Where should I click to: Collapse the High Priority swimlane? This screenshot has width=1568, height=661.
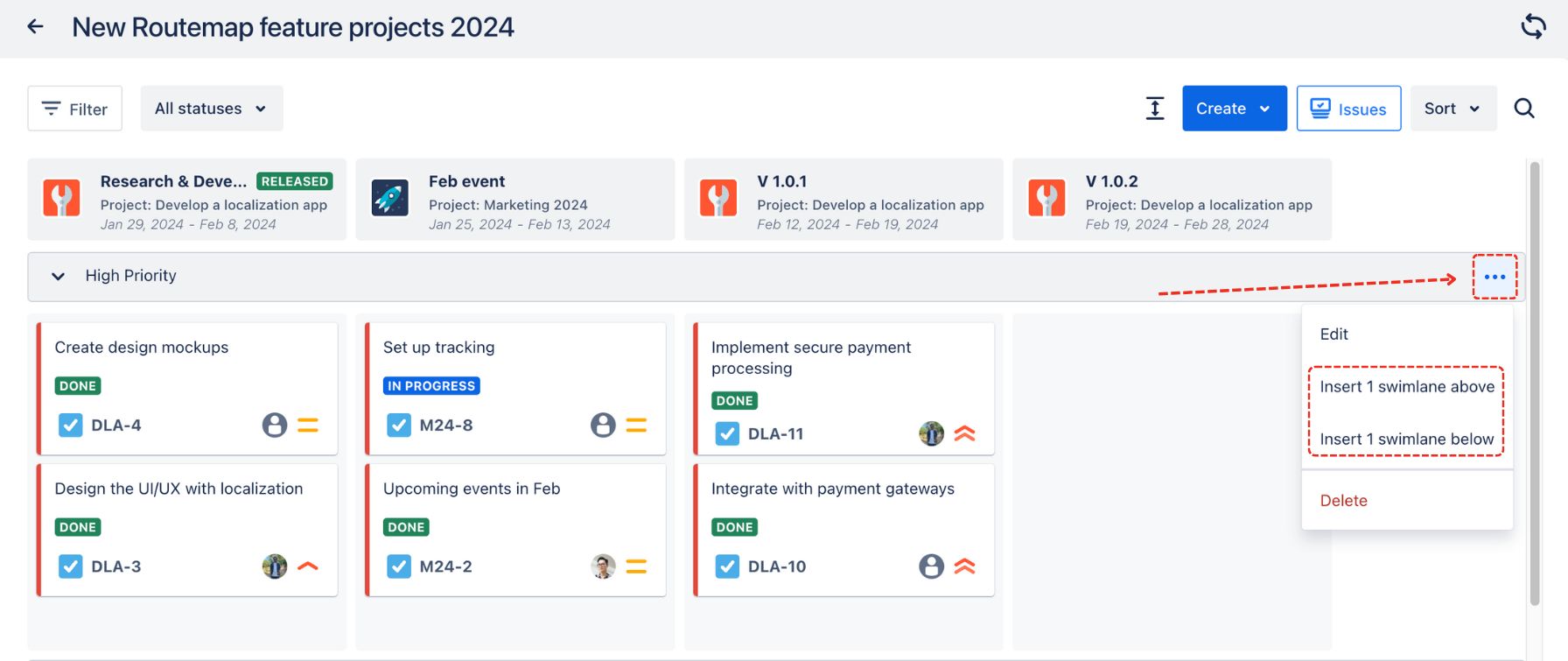[x=59, y=277]
